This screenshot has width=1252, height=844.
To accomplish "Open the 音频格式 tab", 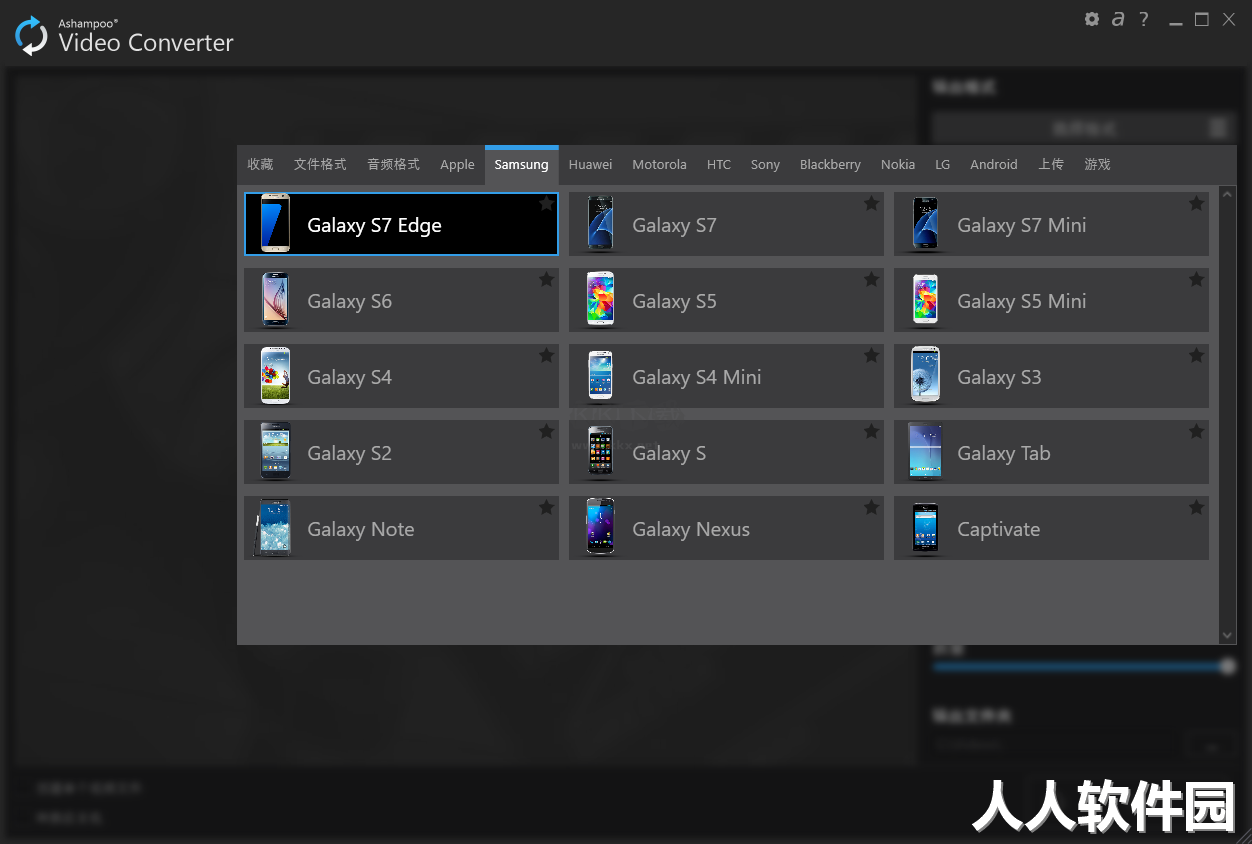I will coord(393,165).
